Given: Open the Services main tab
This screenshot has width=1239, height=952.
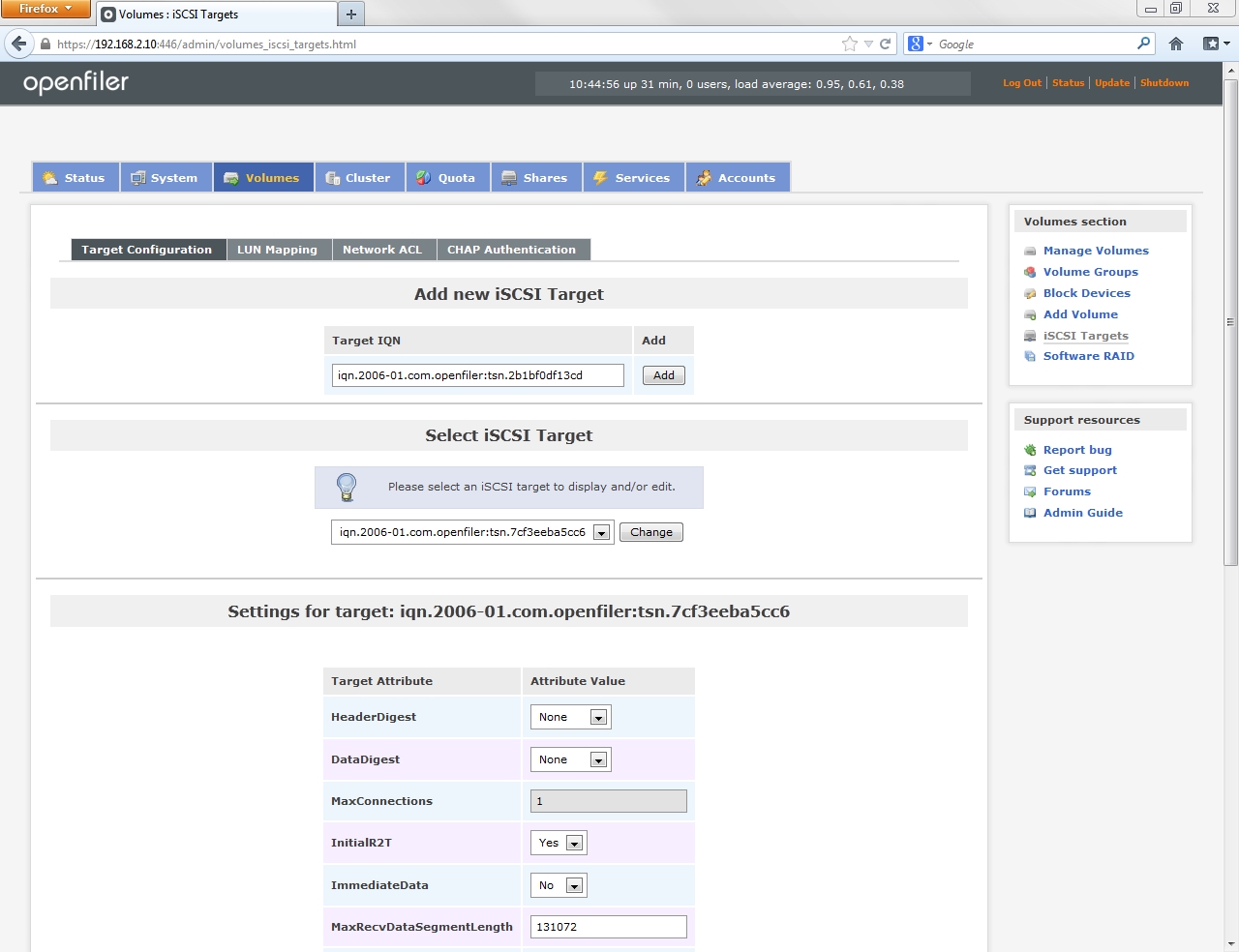Looking at the screenshot, I should [633, 178].
